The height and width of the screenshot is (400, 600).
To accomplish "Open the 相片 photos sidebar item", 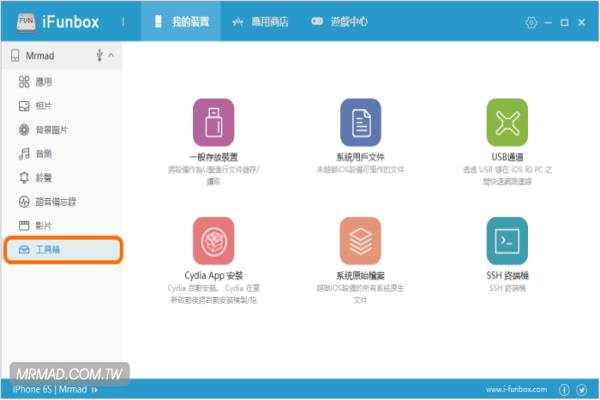I will (x=35, y=106).
